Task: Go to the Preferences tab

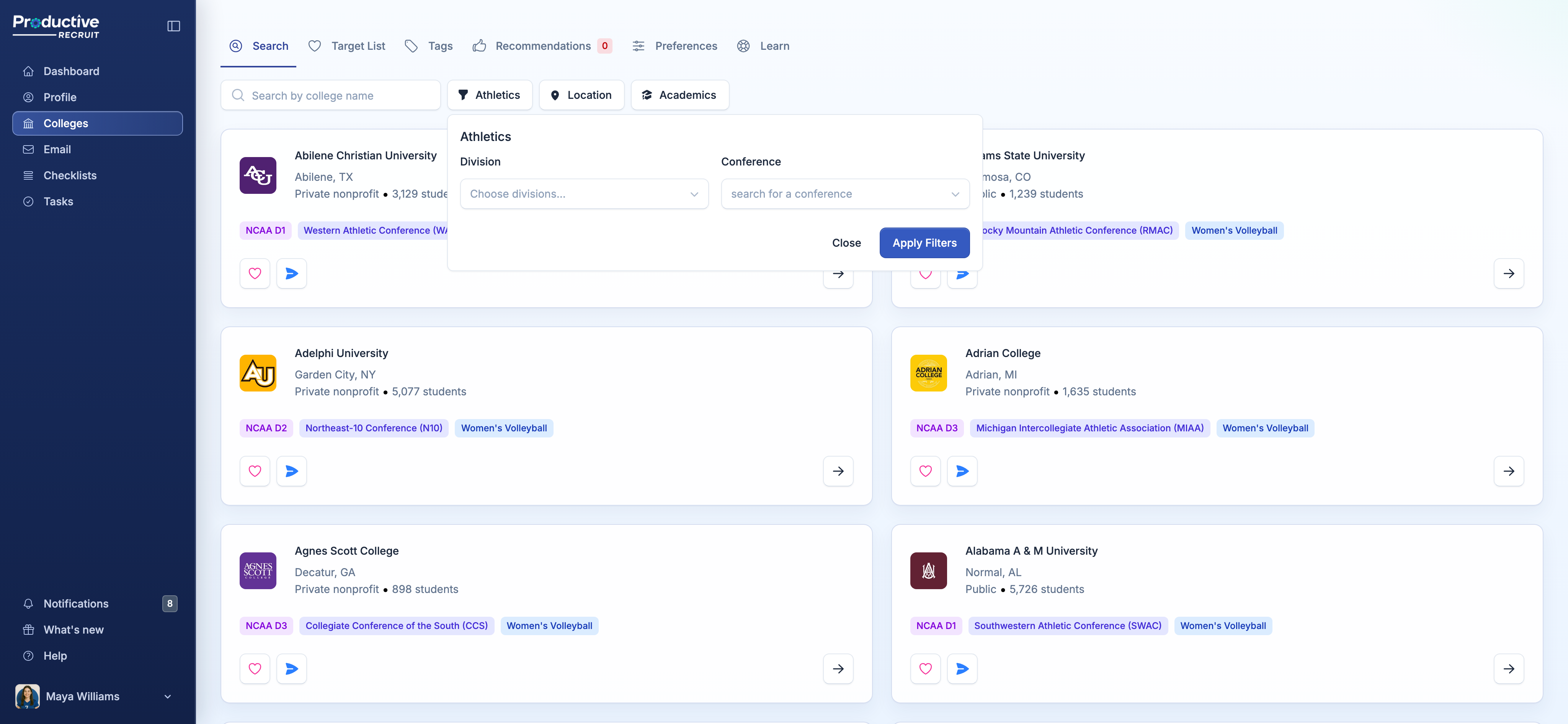Action: coord(675,46)
